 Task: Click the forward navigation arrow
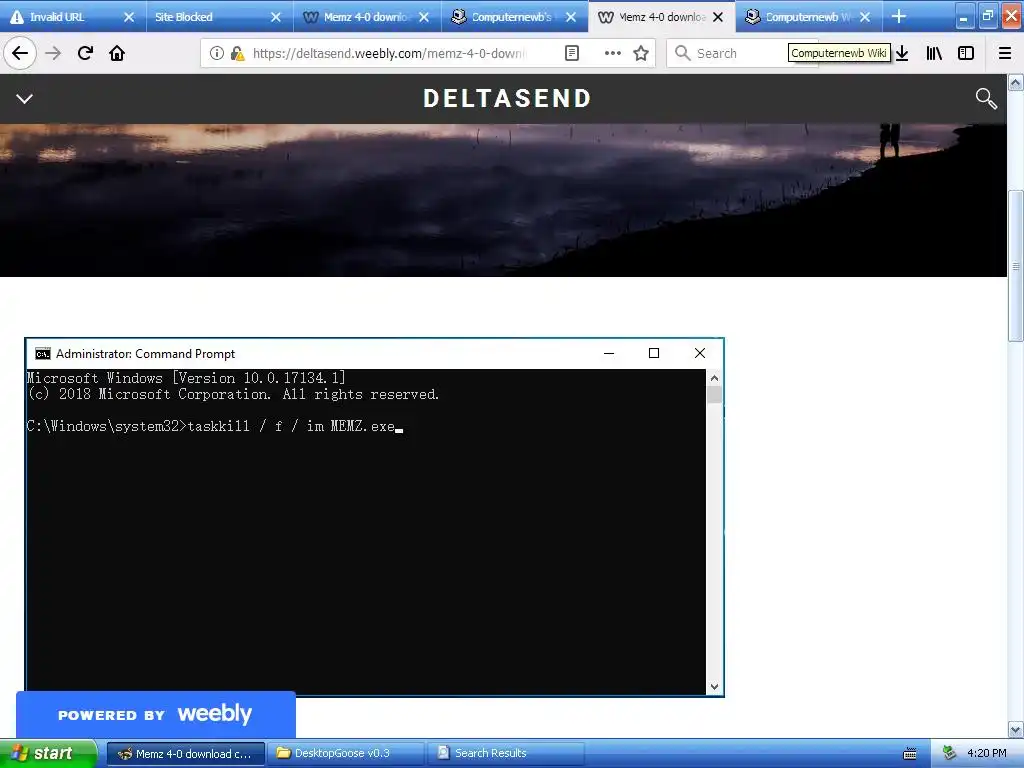[x=53, y=53]
